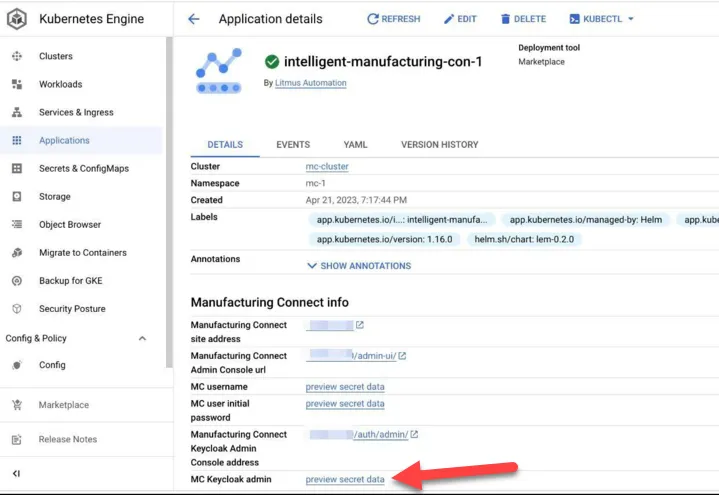The image size is (719, 495).
Task: Delete the application
Action: [523, 19]
